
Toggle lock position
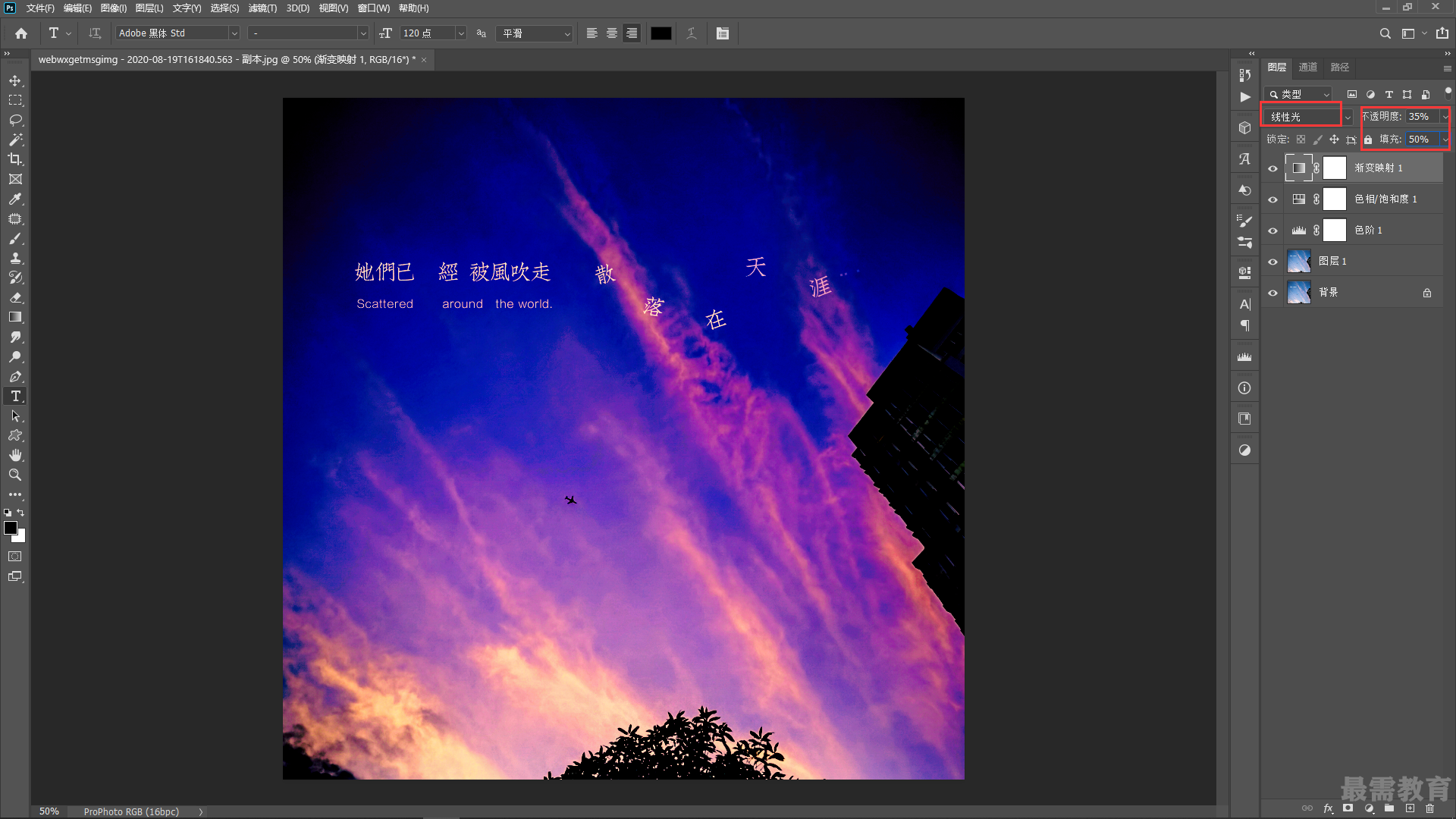pos(1334,140)
